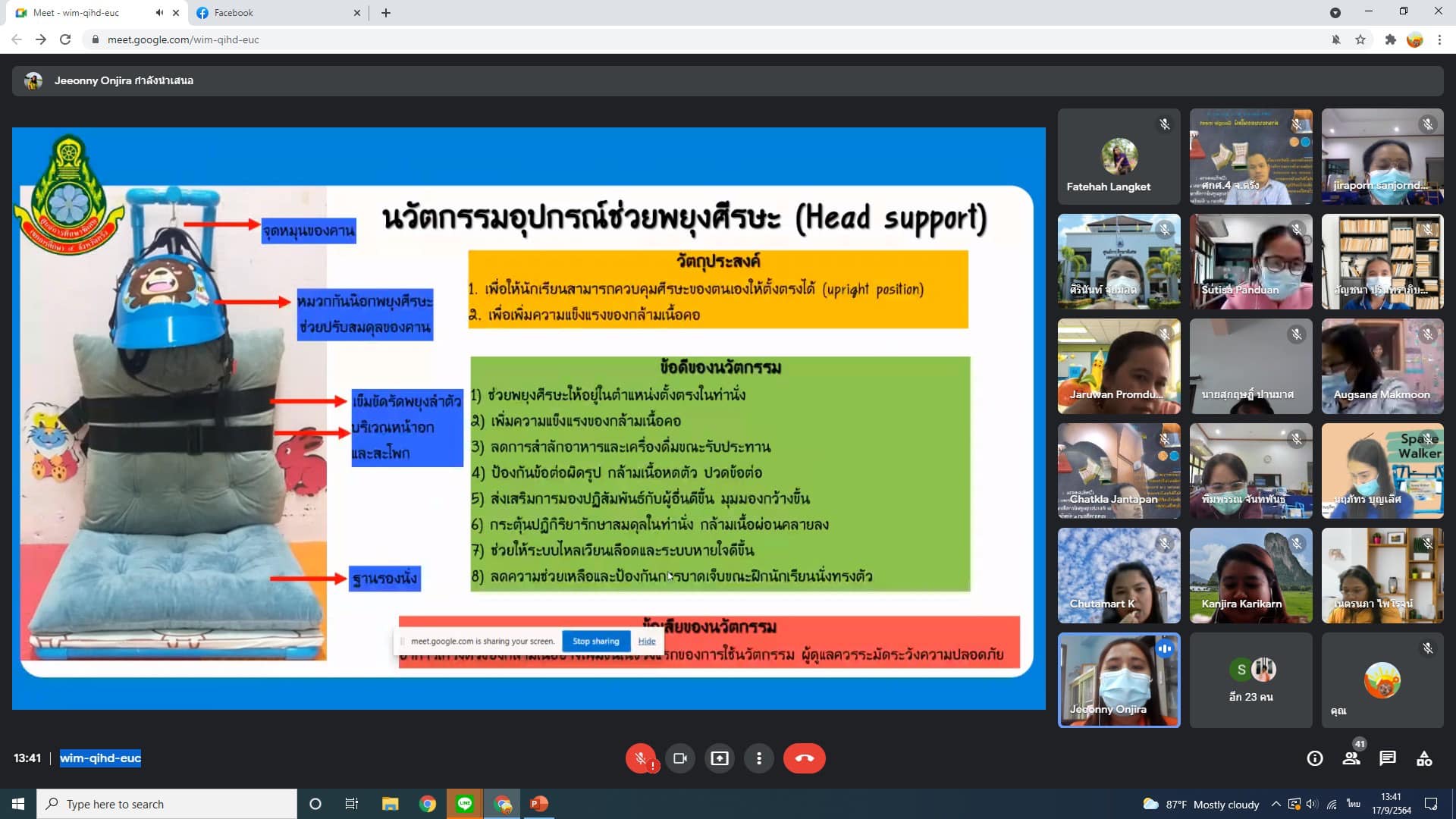
Task: Click the taskbar search box
Action: 167,804
